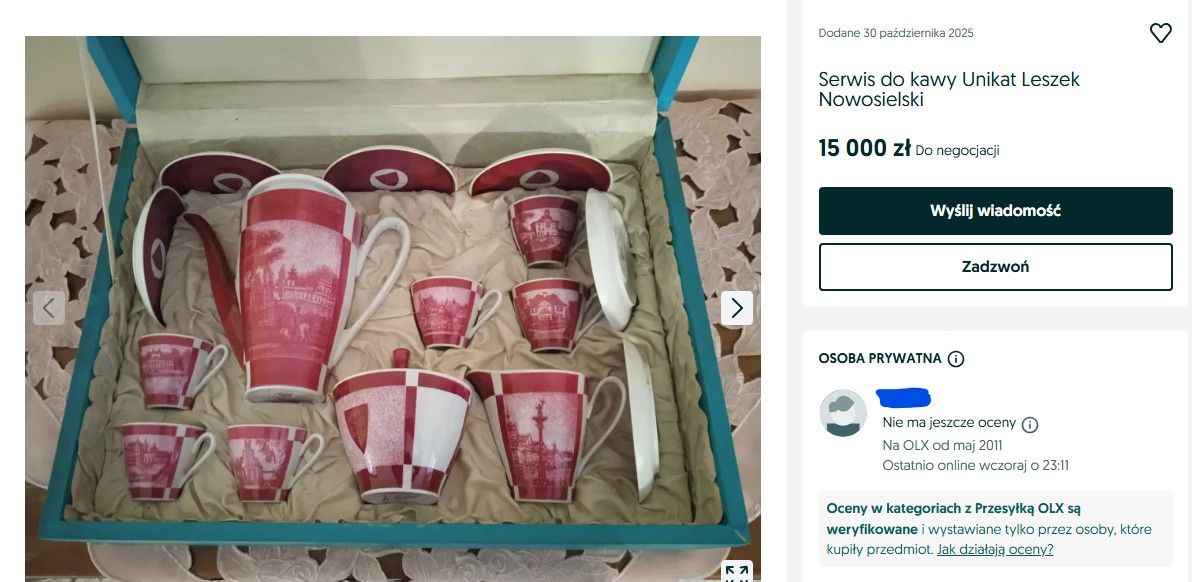Viewport: 1192px width, 582px height.
Task: Click the listing title Serwis do kawy Unikat
Action: 948,89
